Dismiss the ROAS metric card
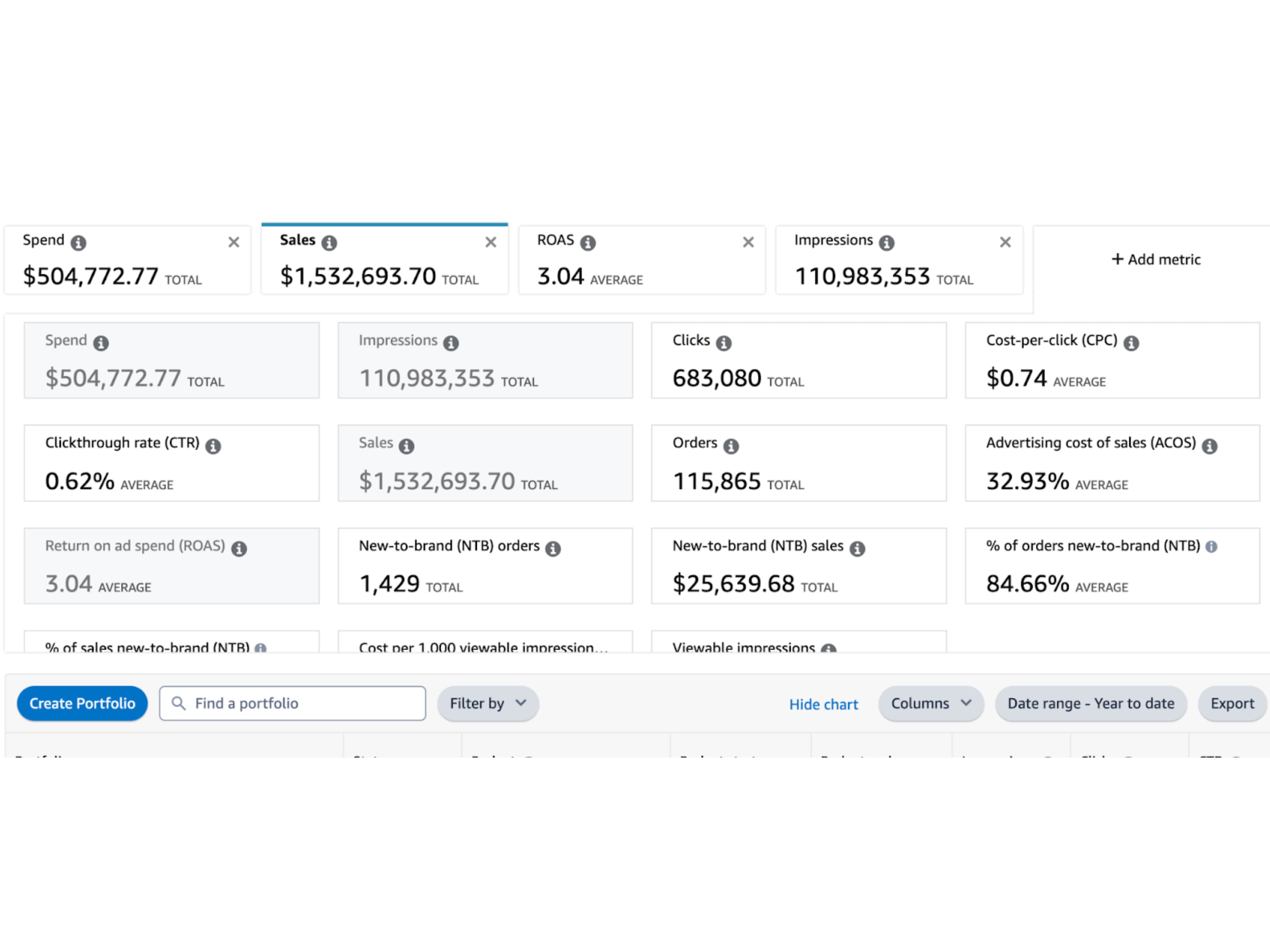 (748, 241)
